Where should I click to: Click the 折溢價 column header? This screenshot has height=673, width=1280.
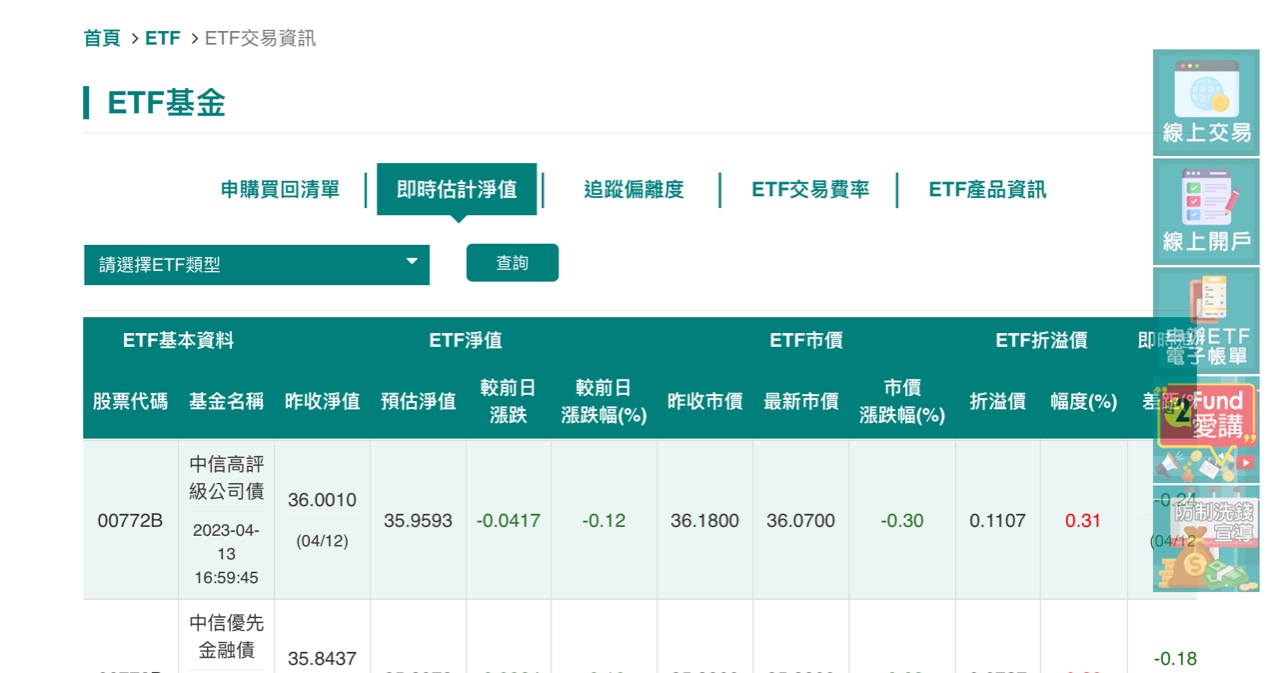997,400
